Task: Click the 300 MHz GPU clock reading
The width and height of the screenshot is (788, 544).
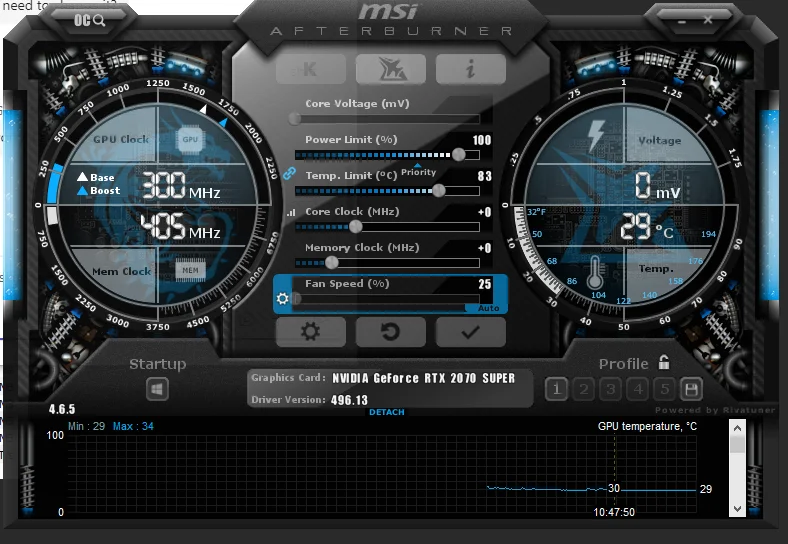Action: (x=181, y=186)
